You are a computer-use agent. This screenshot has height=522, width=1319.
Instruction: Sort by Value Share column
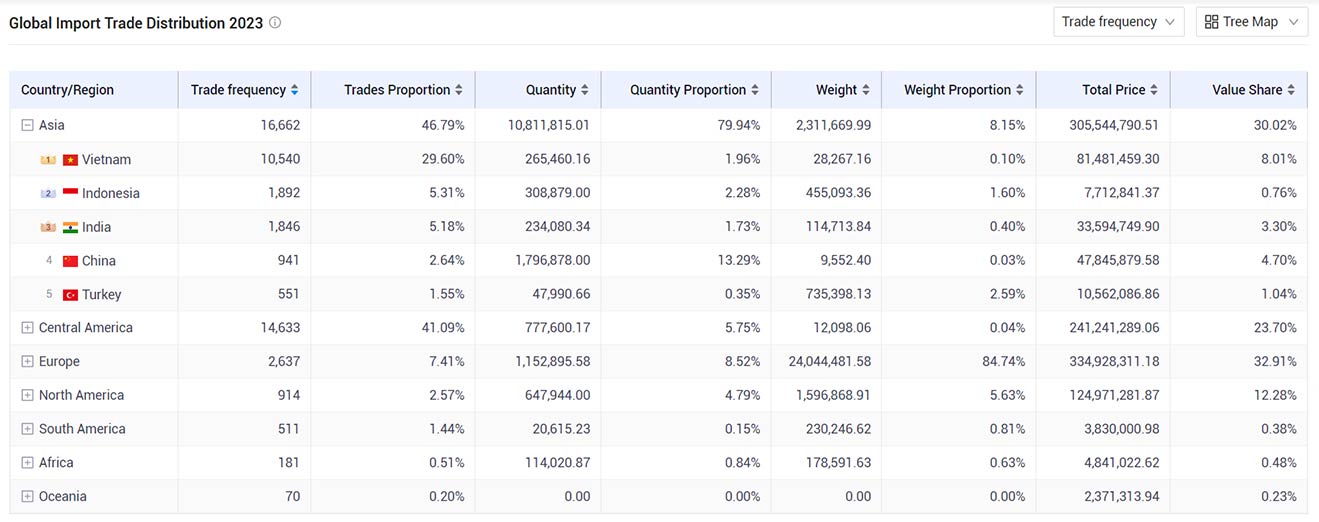pos(1291,90)
